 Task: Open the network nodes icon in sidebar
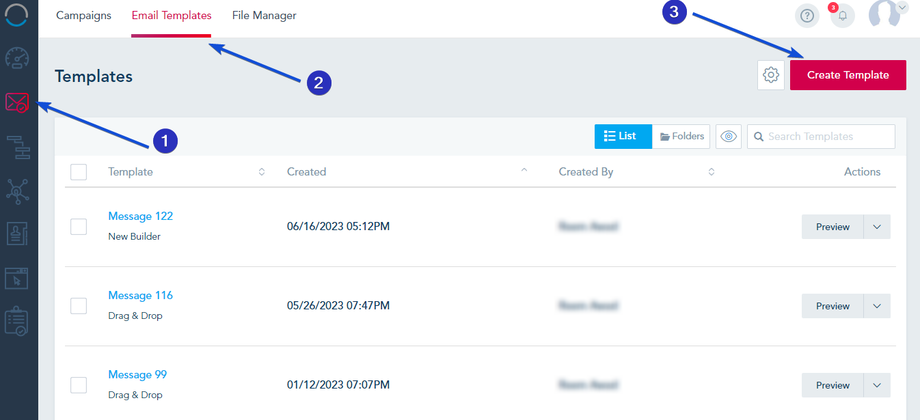[x=18, y=190]
